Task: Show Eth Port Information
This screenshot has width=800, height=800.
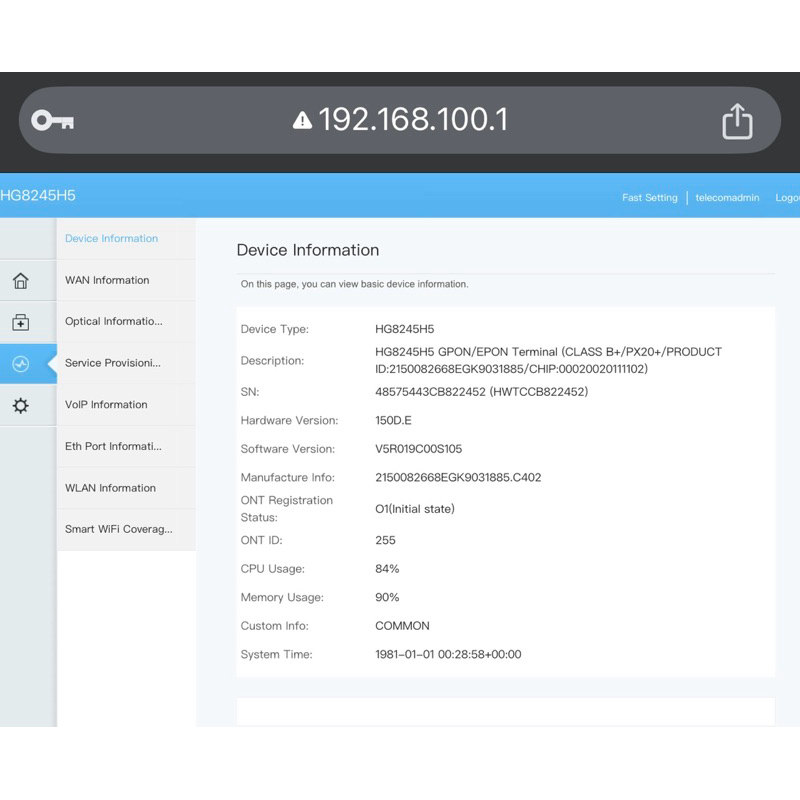Action: pyautogui.click(x=113, y=447)
